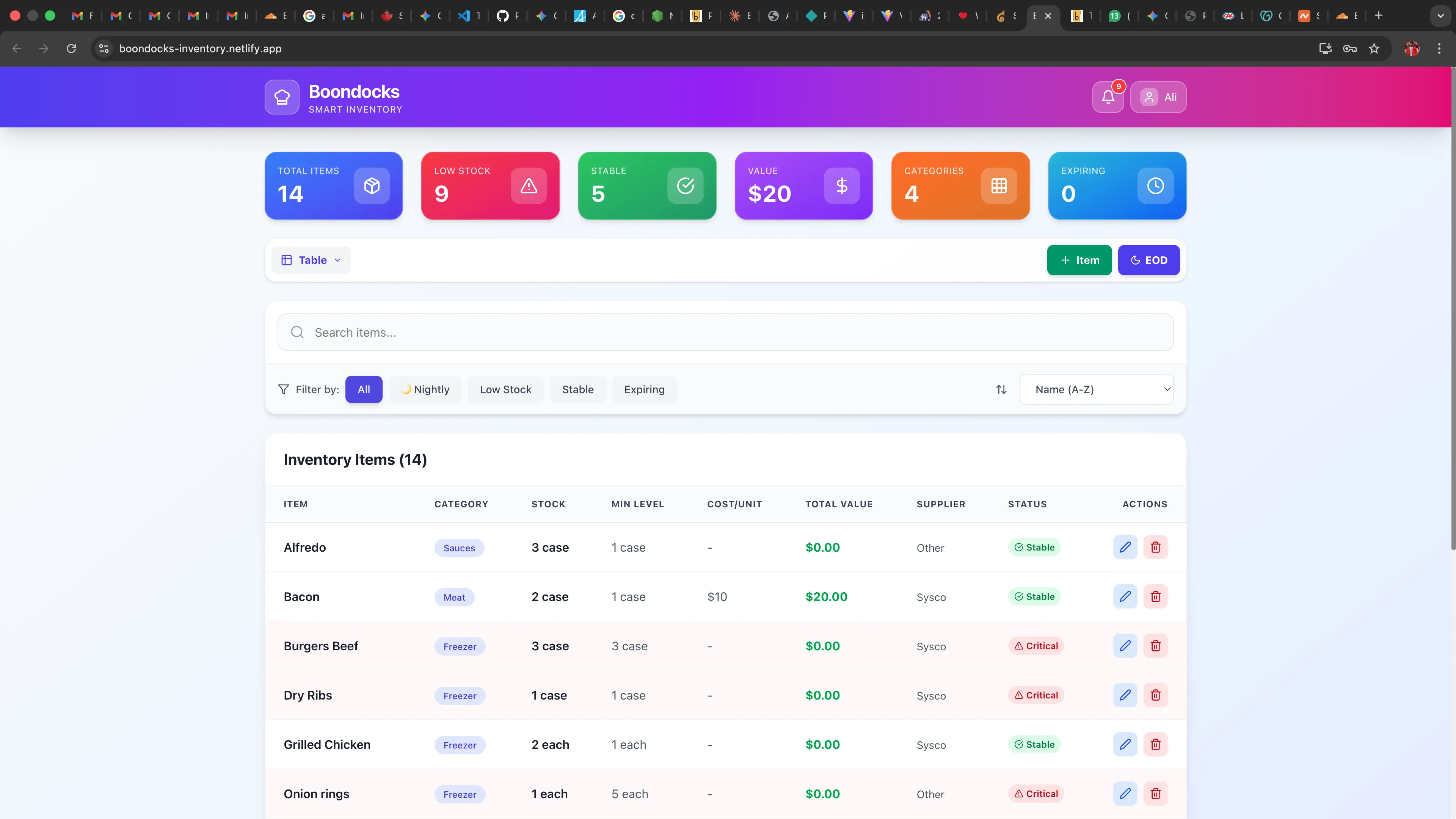Select the Stable filter tab
The width and height of the screenshot is (1456, 819).
coord(577,389)
